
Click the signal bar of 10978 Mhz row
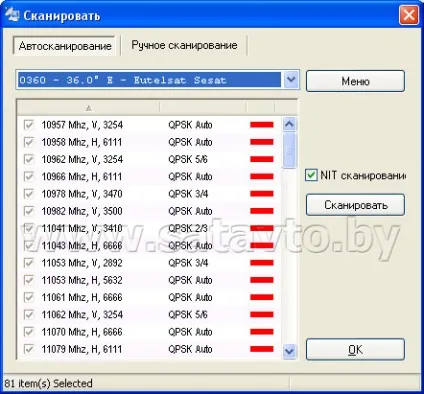click(x=262, y=194)
